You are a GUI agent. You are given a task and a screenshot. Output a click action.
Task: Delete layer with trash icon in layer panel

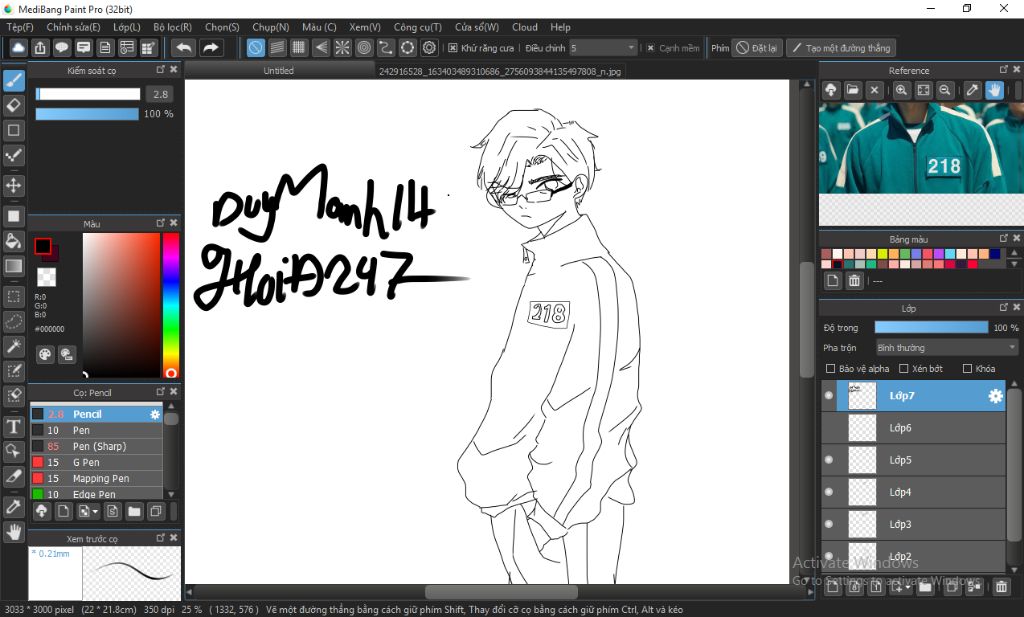(1001, 586)
